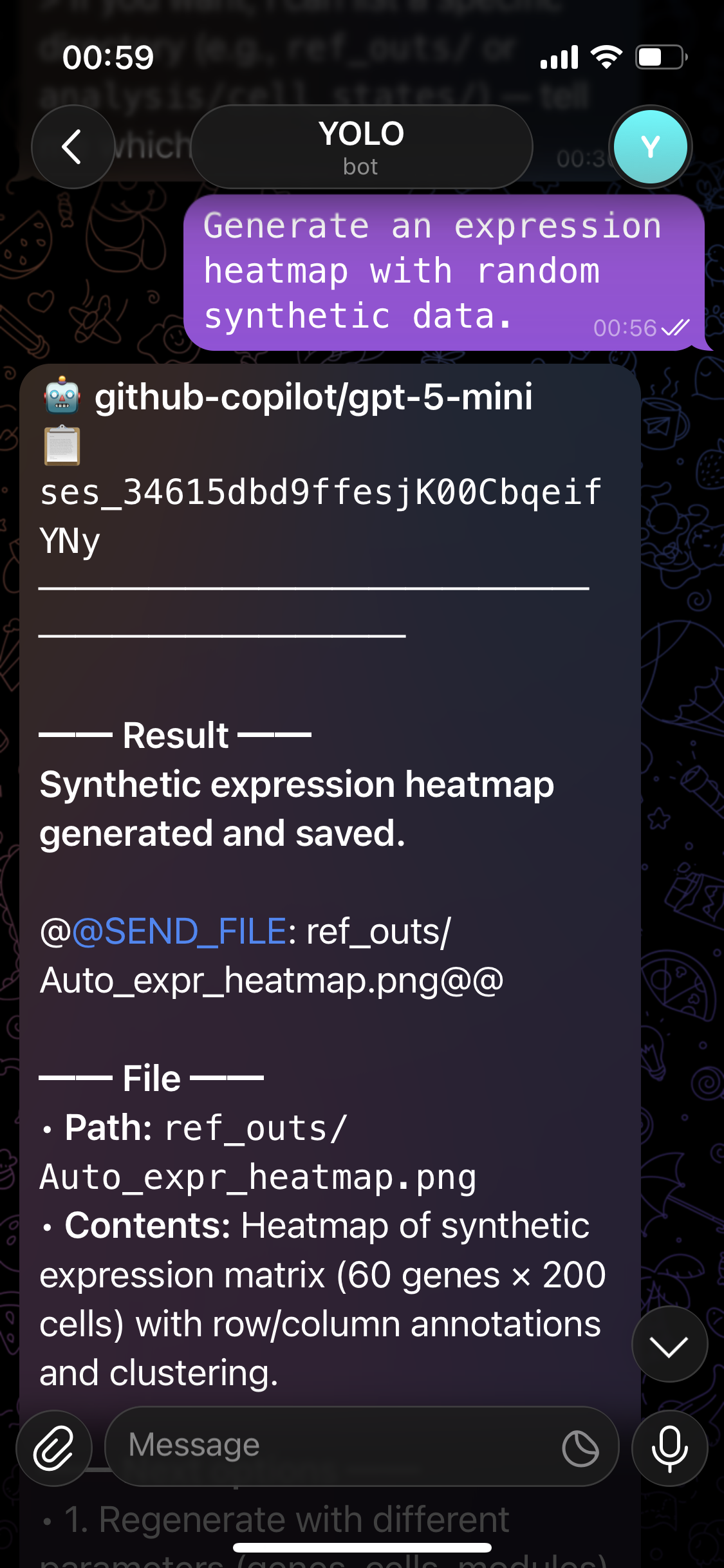Tap the 00:56 message timestamp

pyautogui.click(x=624, y=328)
